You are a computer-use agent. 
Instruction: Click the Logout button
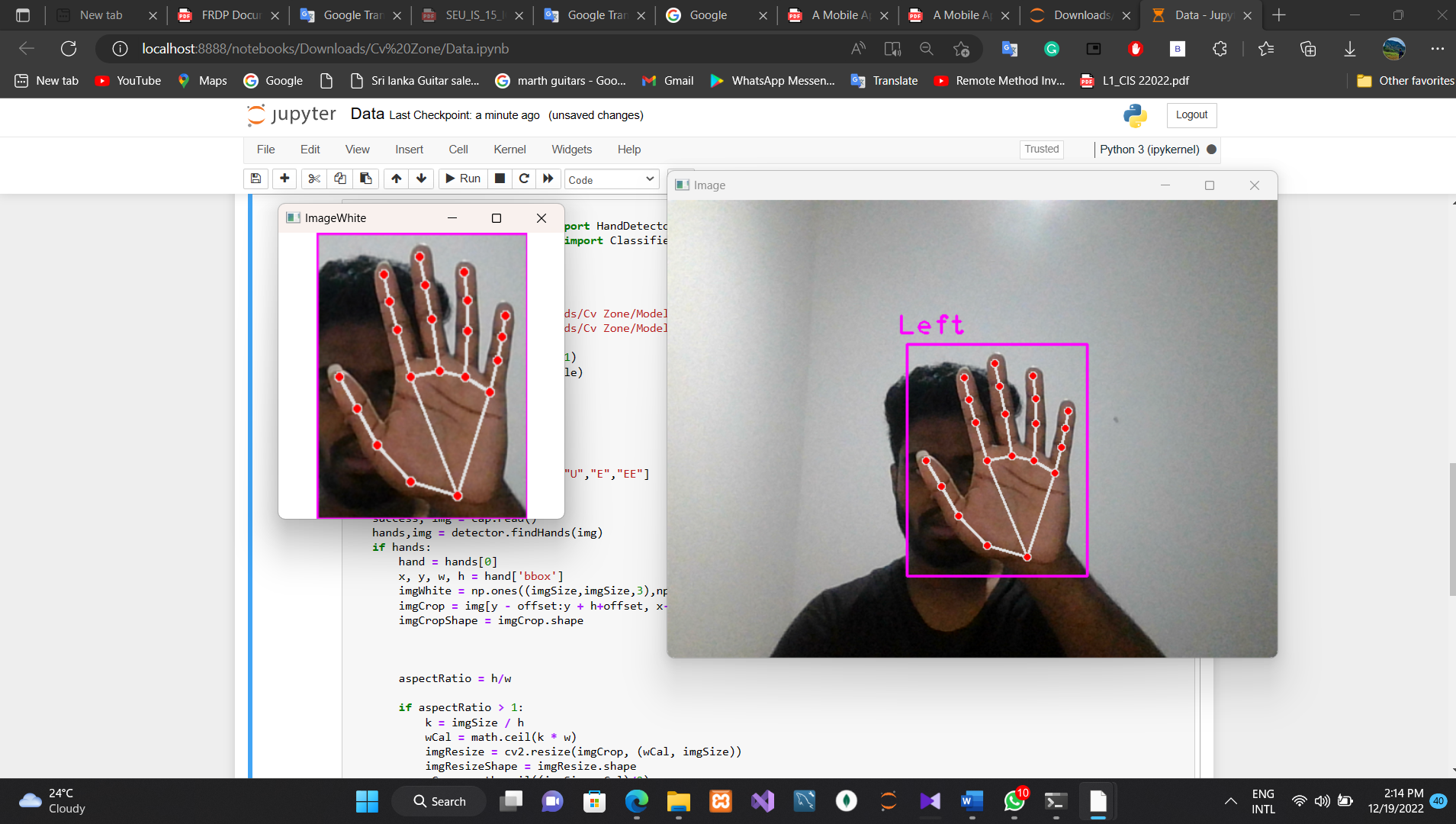pyautogui.click(x=1191, y=115)
